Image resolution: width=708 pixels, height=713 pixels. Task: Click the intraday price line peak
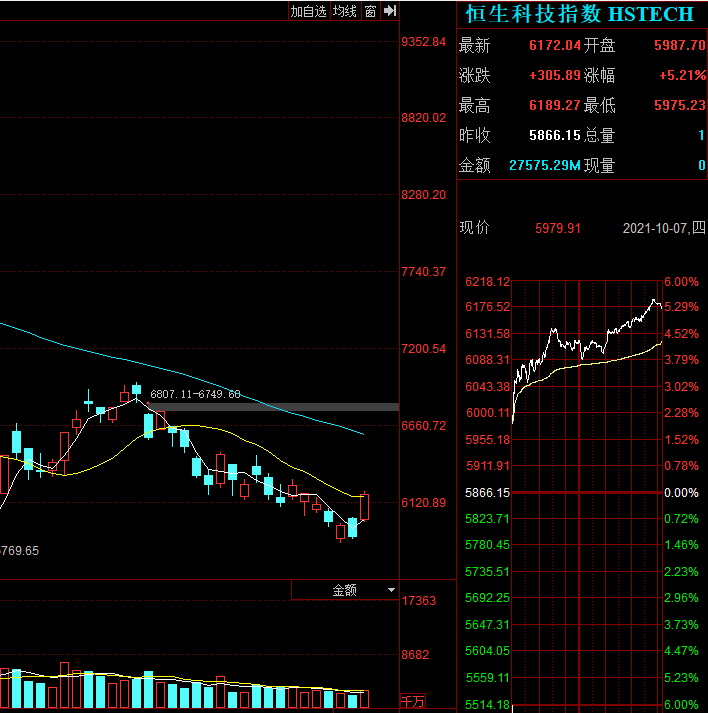coord(654,300)
